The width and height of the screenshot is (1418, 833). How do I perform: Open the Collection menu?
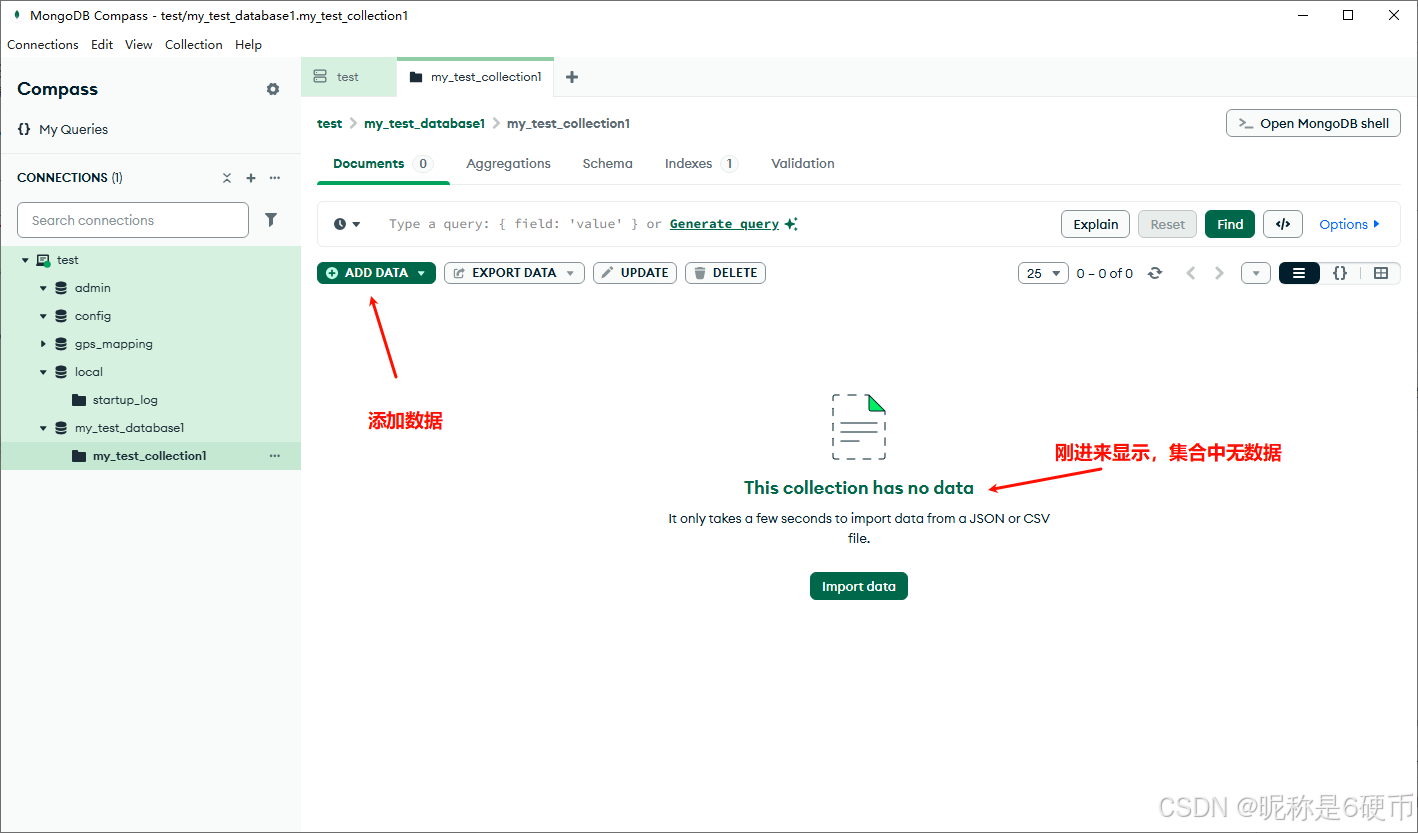tap(194, 45)
